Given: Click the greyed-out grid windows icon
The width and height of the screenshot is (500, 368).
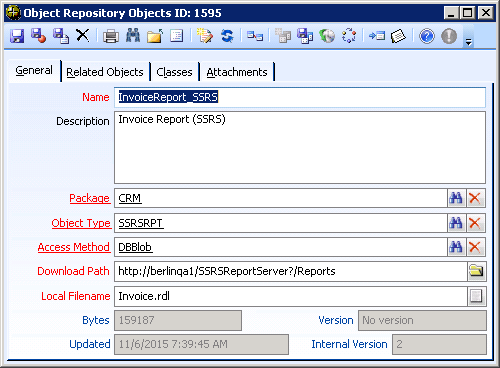Looking at the screenshot, I should [283, 36].
